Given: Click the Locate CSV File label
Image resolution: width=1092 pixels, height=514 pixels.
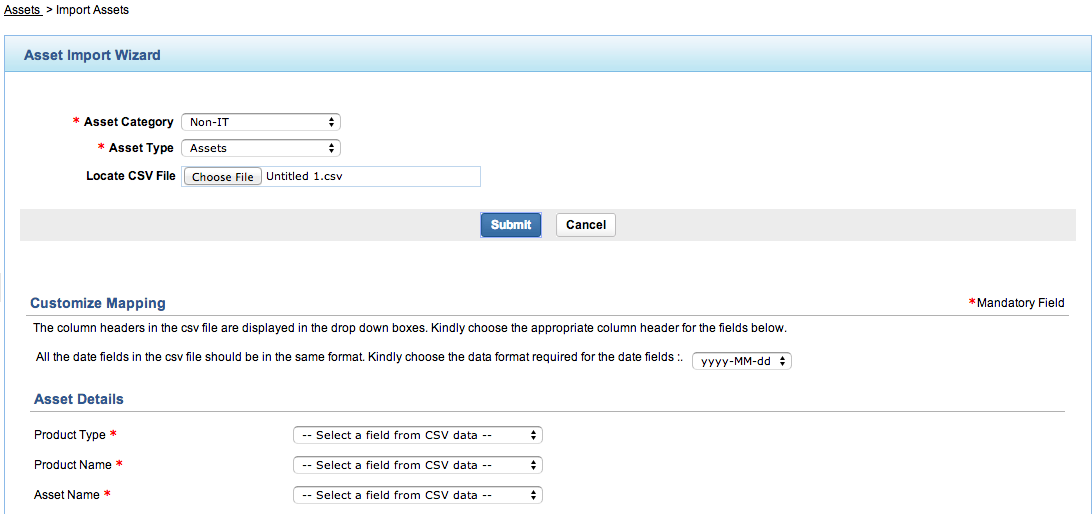Looking at the screenshot, I should tap(131, 176).
